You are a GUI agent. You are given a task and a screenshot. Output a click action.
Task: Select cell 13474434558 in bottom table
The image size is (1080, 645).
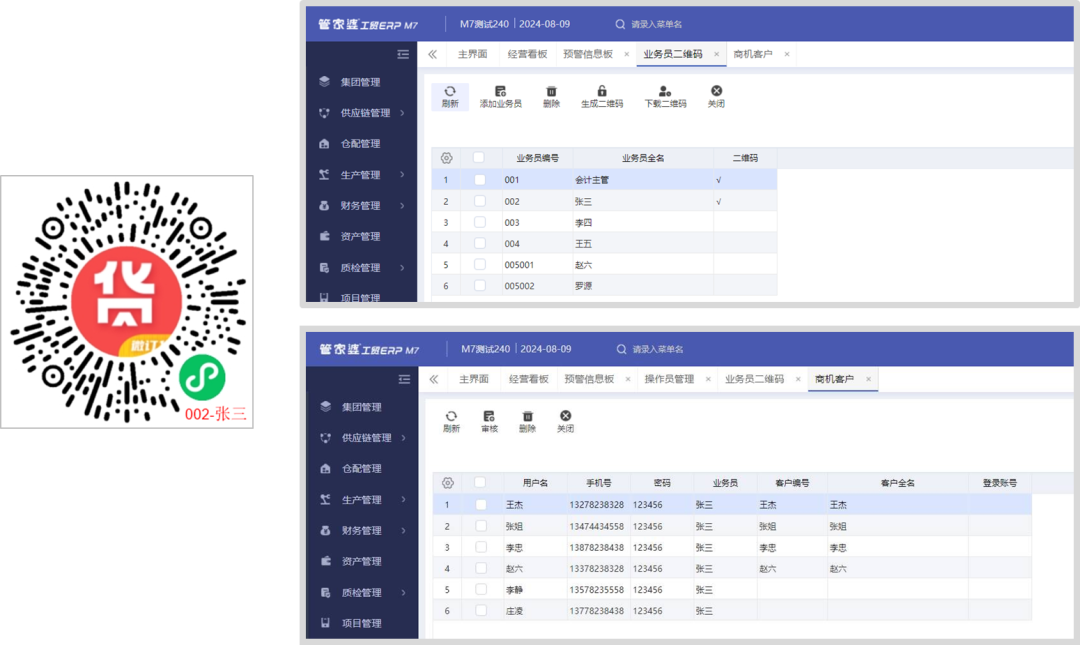click(x=596, y=526)
